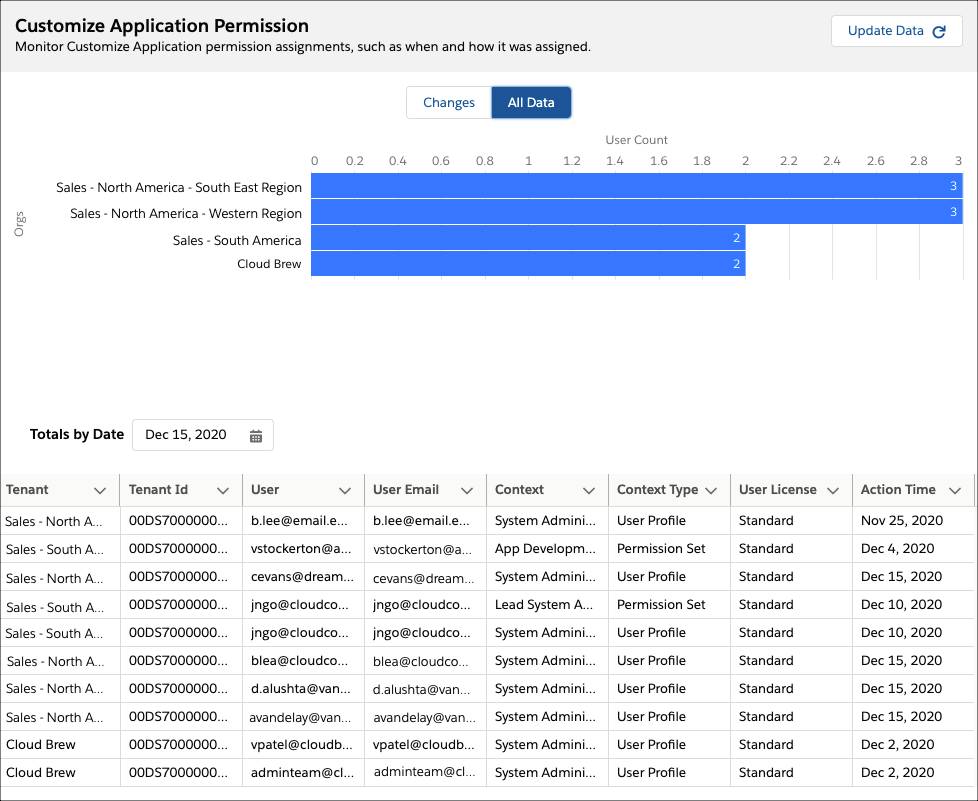Click the adminteam Cloud Brew row
The height and width of the screenshot is (801, 978).
click(x=488, y=772)
